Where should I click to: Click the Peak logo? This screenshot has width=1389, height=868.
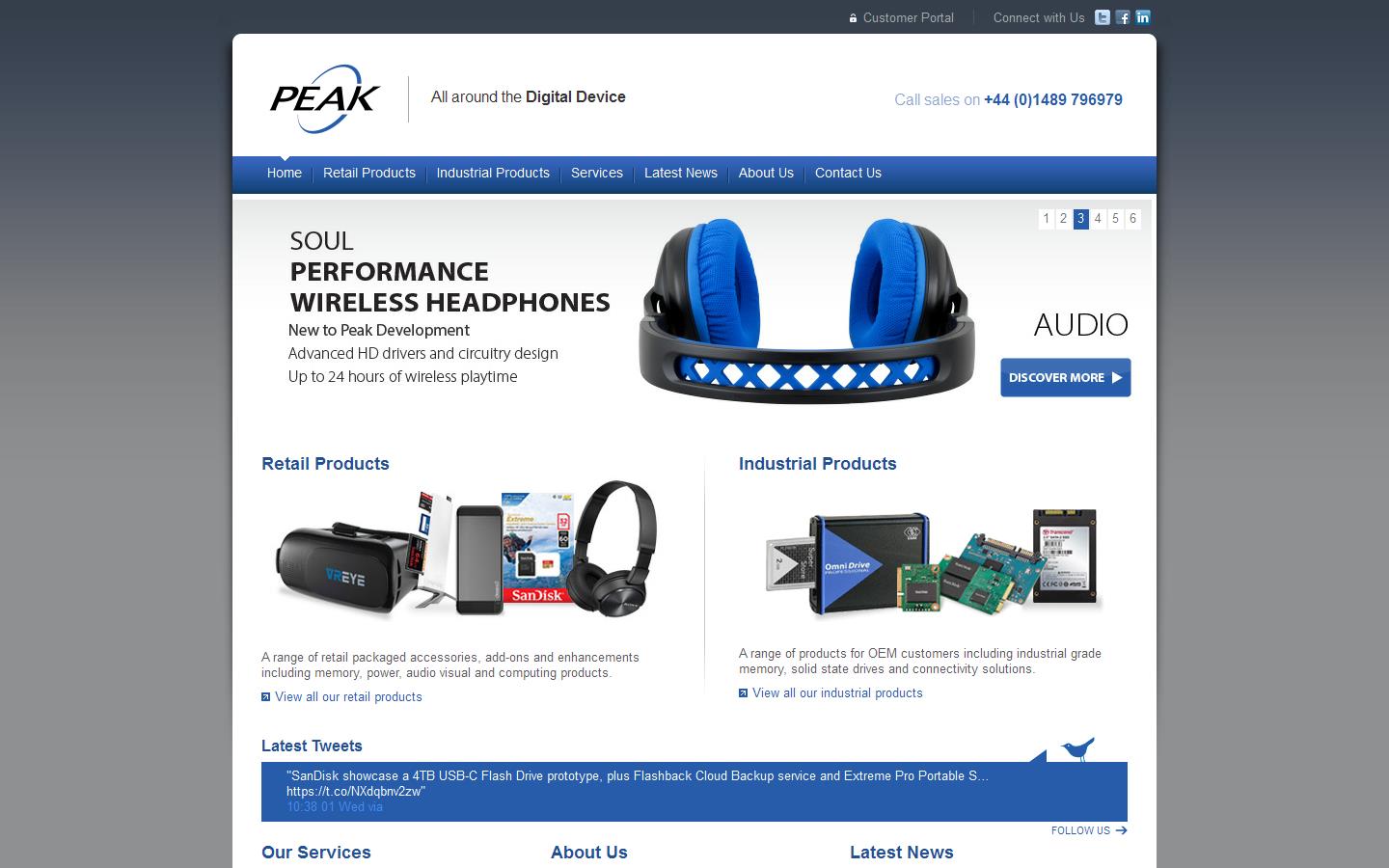[x=325, y=98]
